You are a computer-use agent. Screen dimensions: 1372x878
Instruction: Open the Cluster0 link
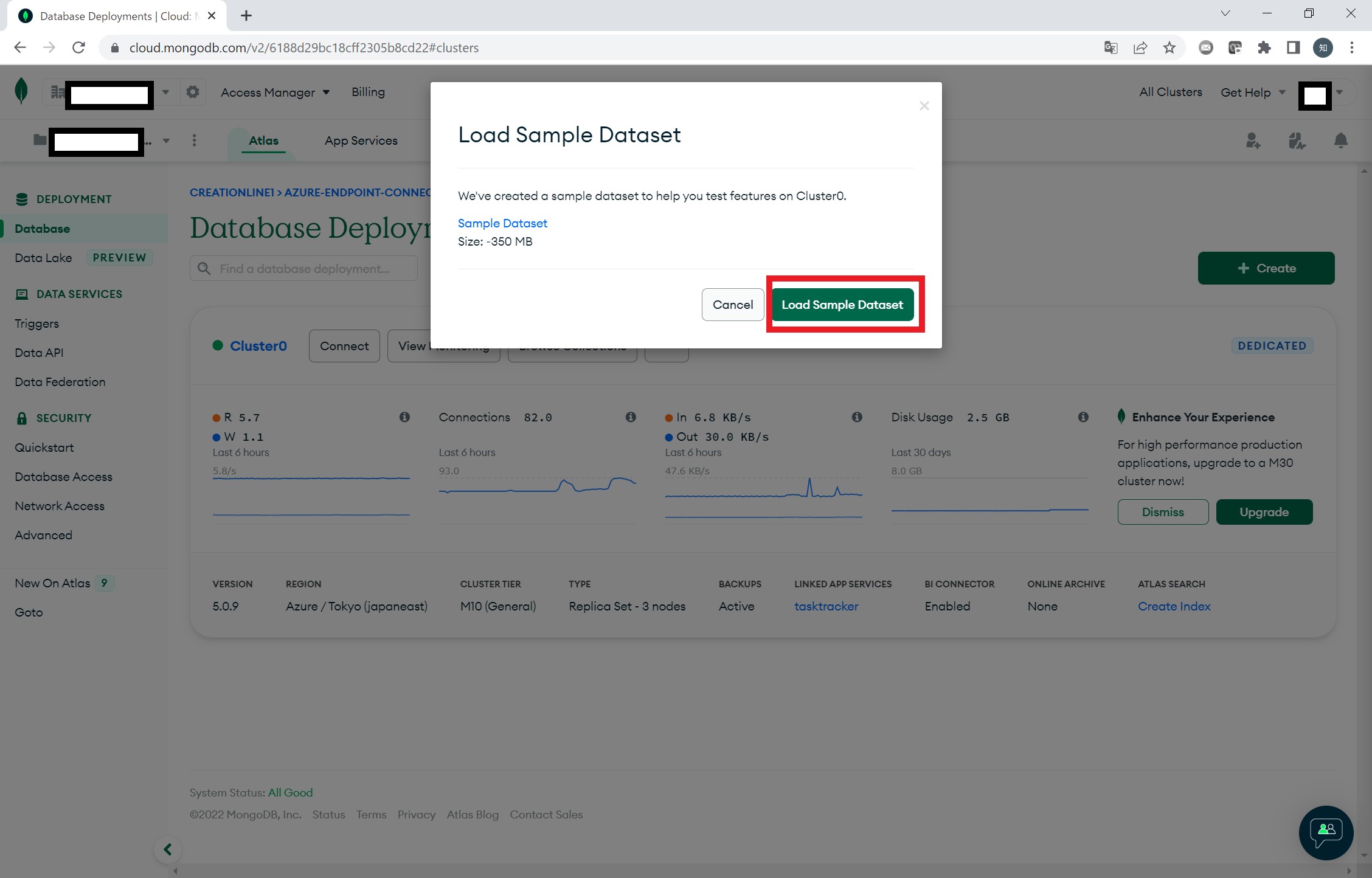click(258, 346)
